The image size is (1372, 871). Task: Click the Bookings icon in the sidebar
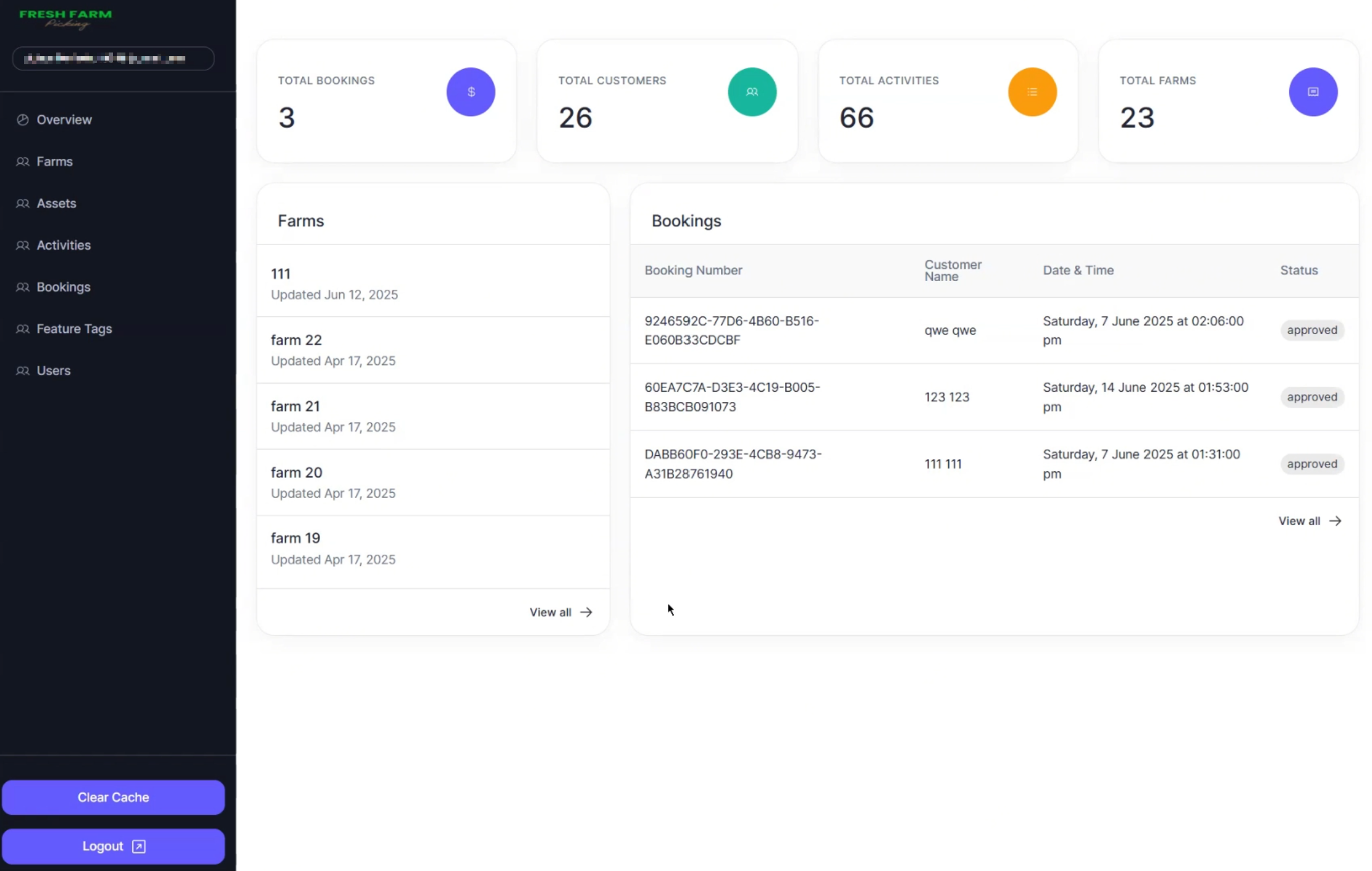coord(23,287)
